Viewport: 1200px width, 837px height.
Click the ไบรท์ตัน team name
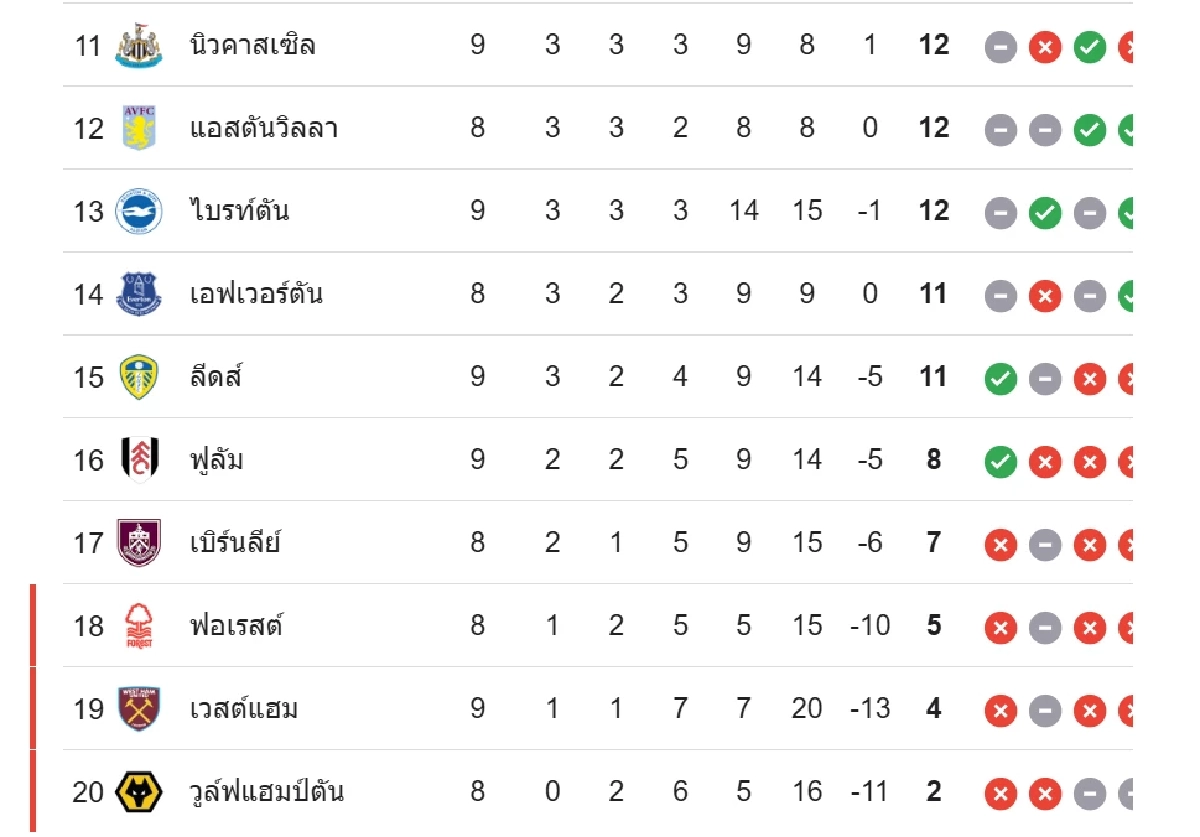coord(239,211)
